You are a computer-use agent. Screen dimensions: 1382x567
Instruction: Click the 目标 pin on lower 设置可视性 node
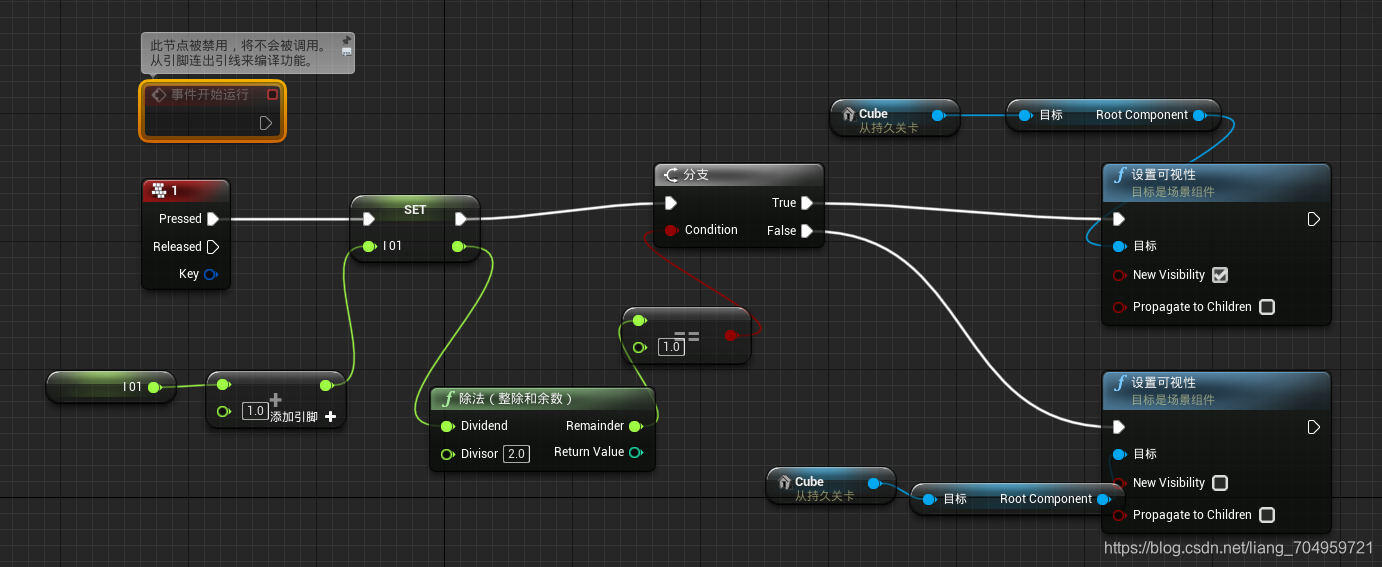coord(1119,455)
